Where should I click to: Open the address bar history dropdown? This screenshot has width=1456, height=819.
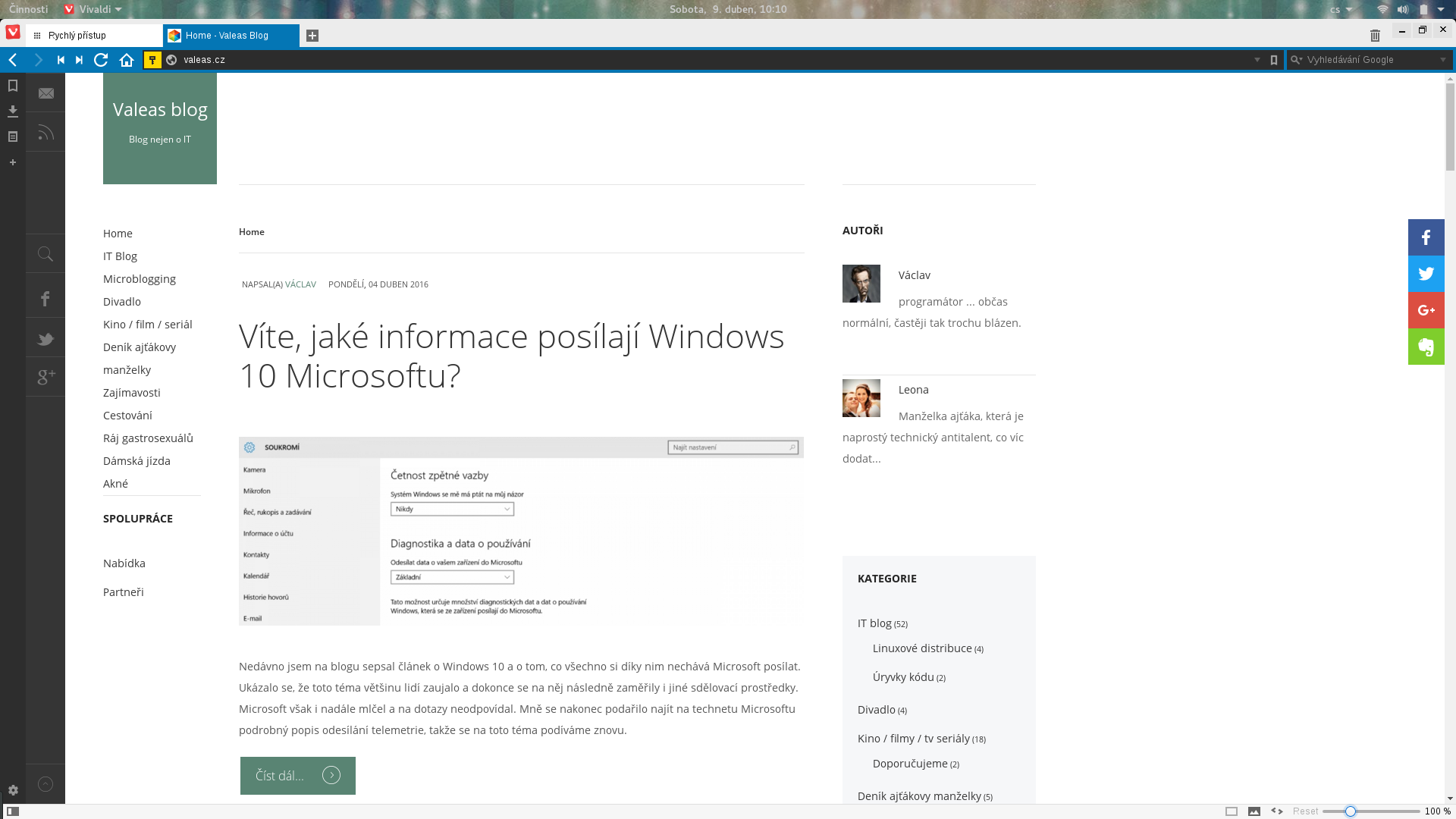tap(1257, 60)
